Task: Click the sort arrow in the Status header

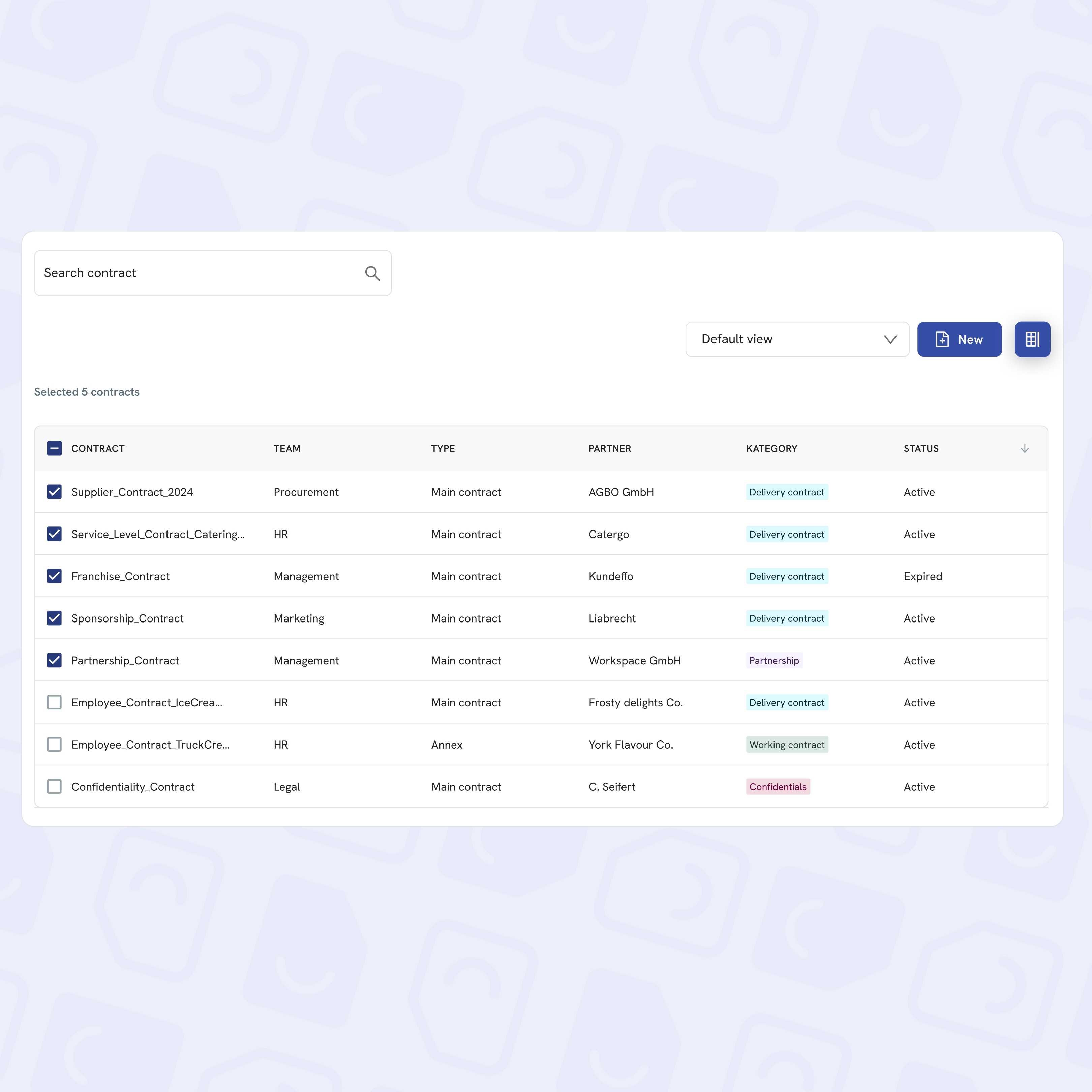Action: [1024, 448]
